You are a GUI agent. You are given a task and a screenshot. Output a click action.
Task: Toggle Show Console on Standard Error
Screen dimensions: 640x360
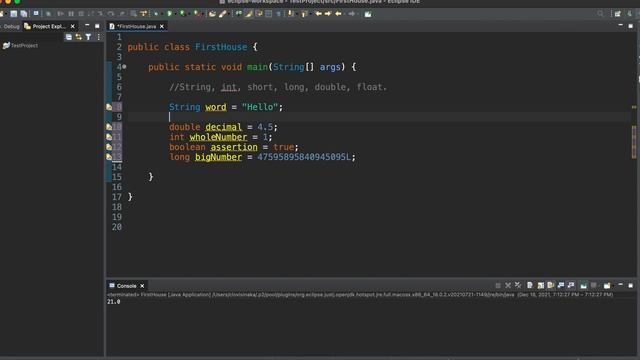click(x=571, y=285)
